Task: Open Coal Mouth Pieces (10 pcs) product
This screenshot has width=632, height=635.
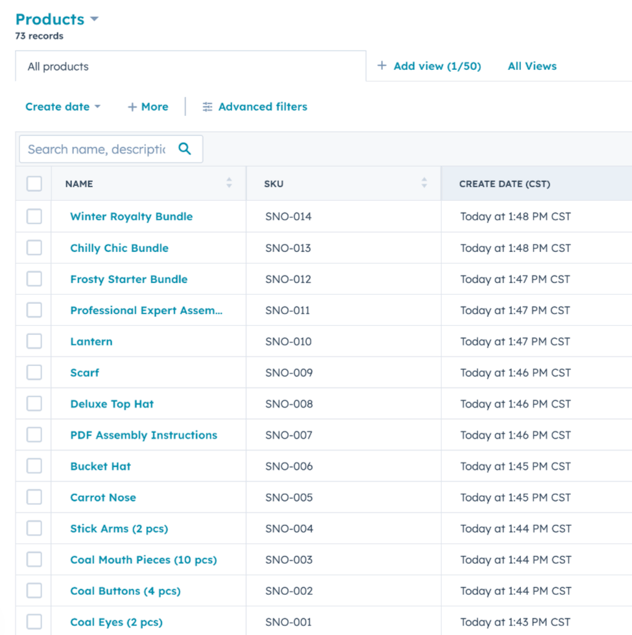Action: (x=143, y=560)
